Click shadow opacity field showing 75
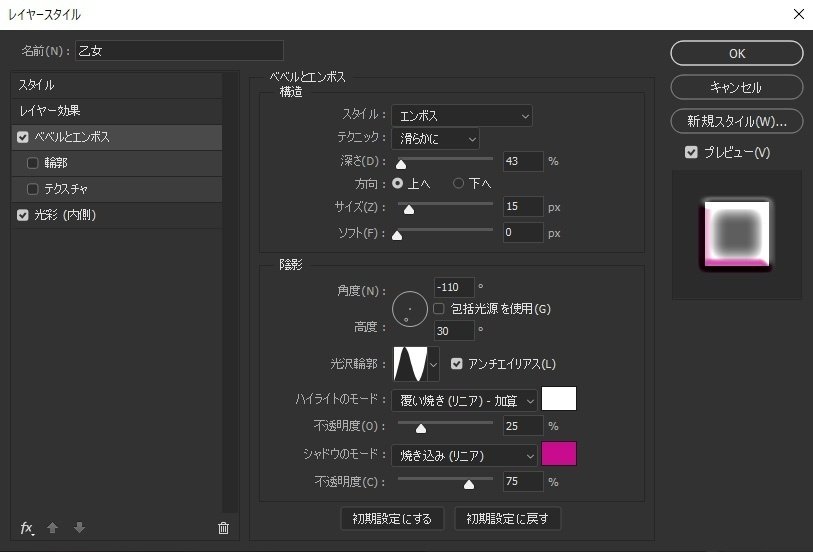Viewport: 813px width, 552px height. pyautogui.click(x=523, y=482)
